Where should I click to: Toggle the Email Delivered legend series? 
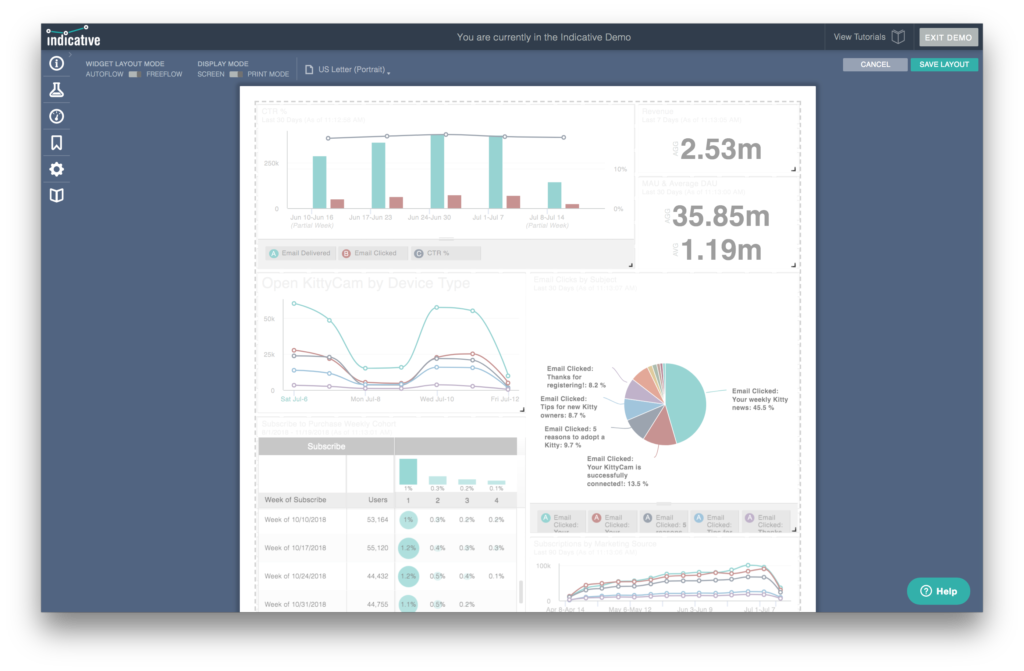pos(300,254)
